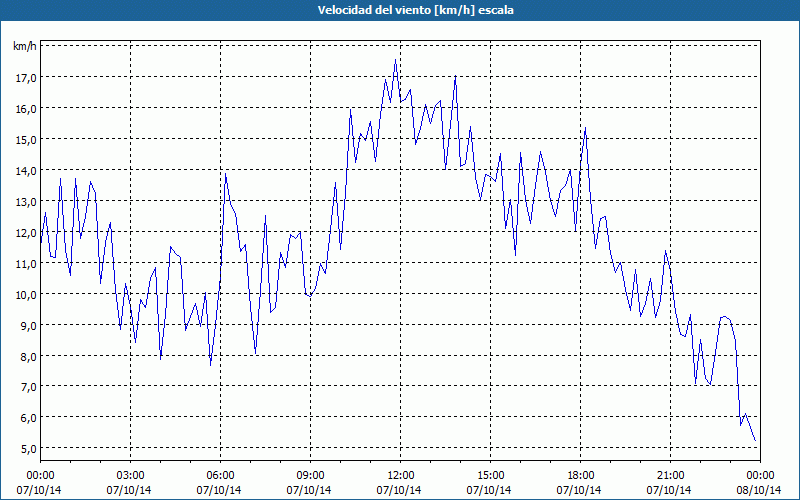Click the wind speed peak near 12:00

(x=395, y=60)
